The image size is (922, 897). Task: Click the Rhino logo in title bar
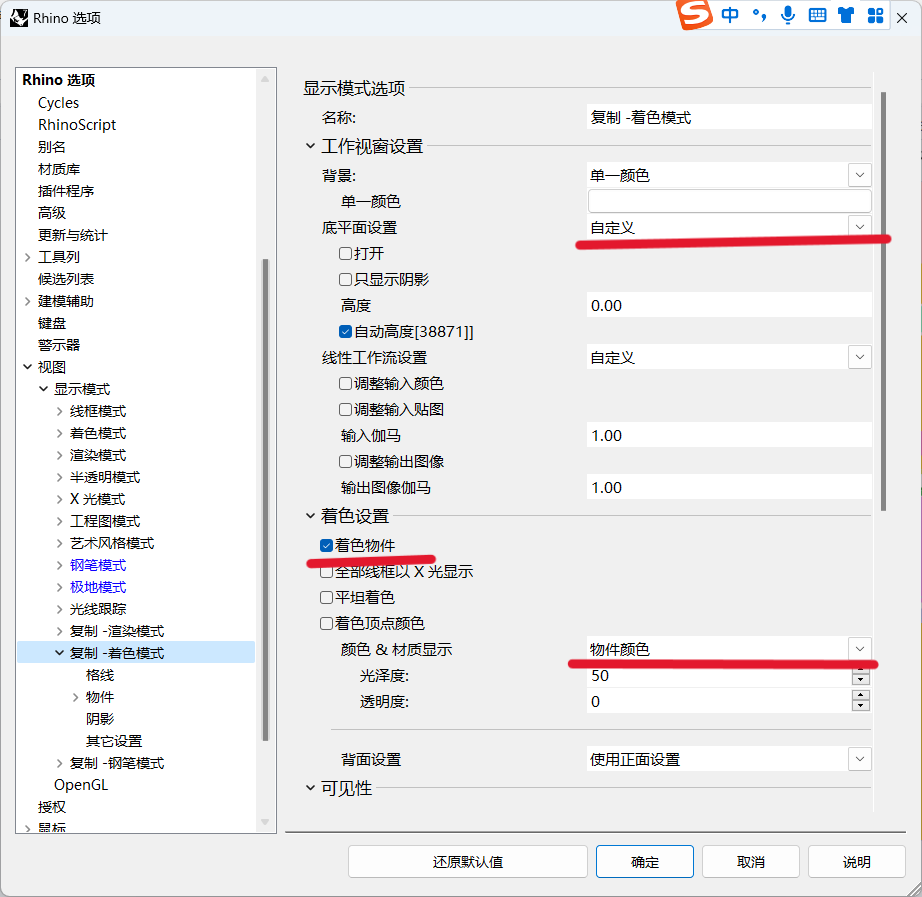click(19, 18)
